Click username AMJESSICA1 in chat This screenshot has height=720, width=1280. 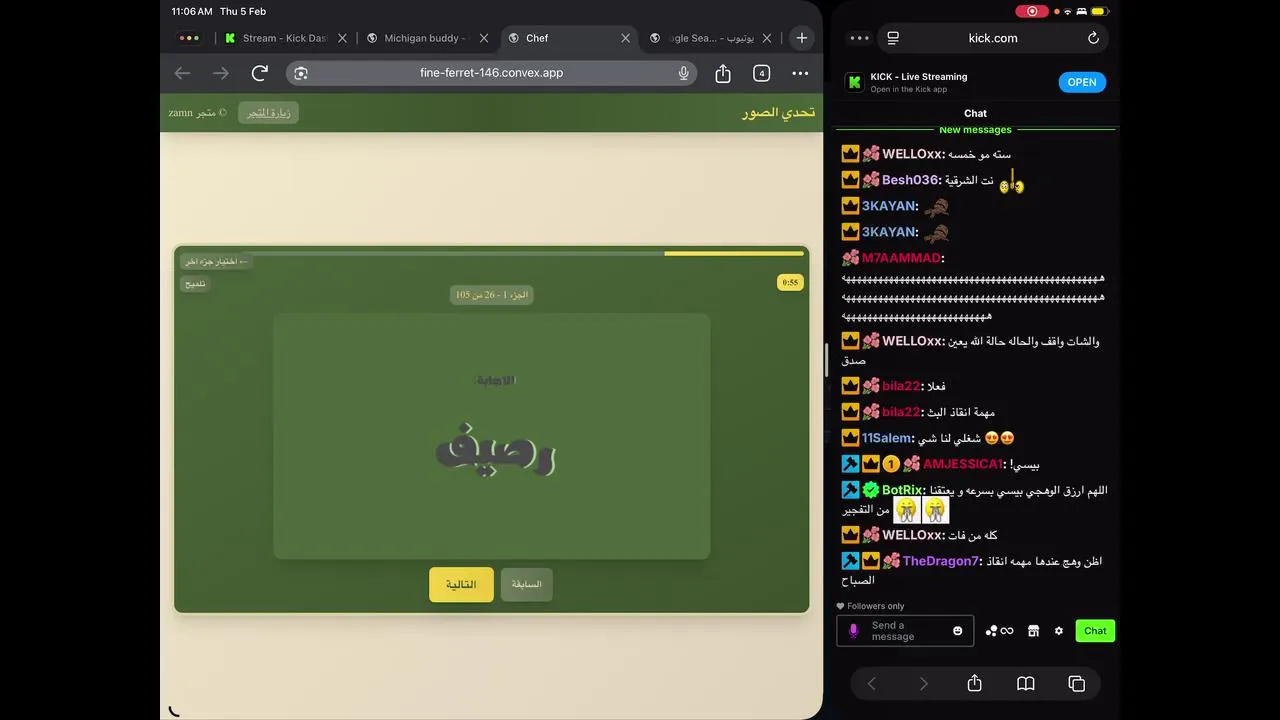tap(964, 464)
